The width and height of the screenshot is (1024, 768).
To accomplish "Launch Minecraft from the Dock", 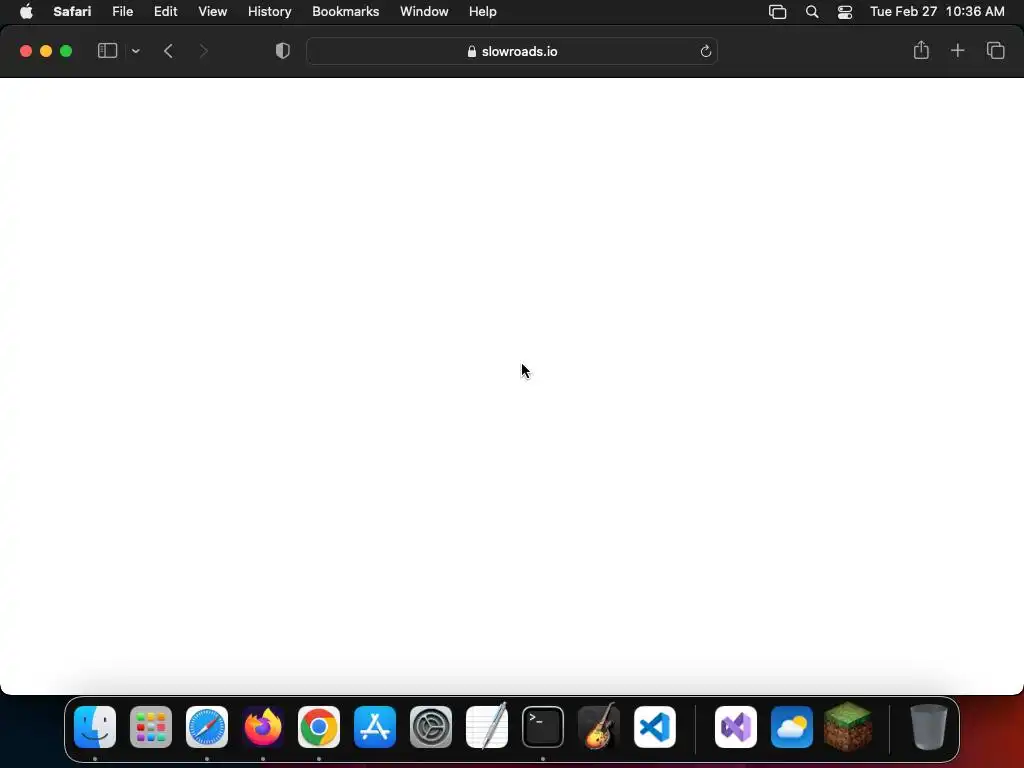I will (x=848, y=726).
